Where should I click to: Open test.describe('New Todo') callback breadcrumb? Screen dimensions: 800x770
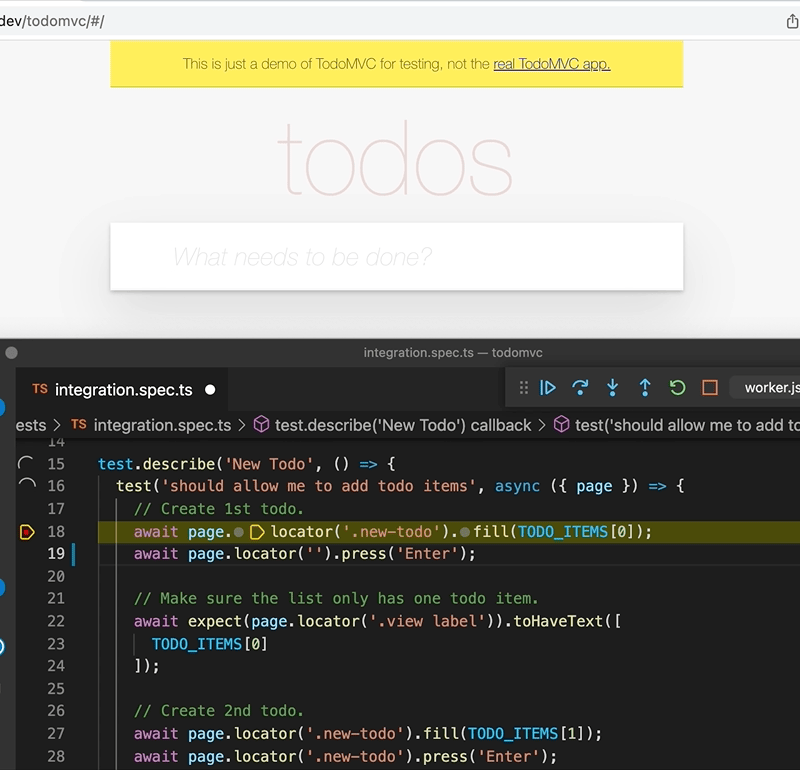point(403,425)
